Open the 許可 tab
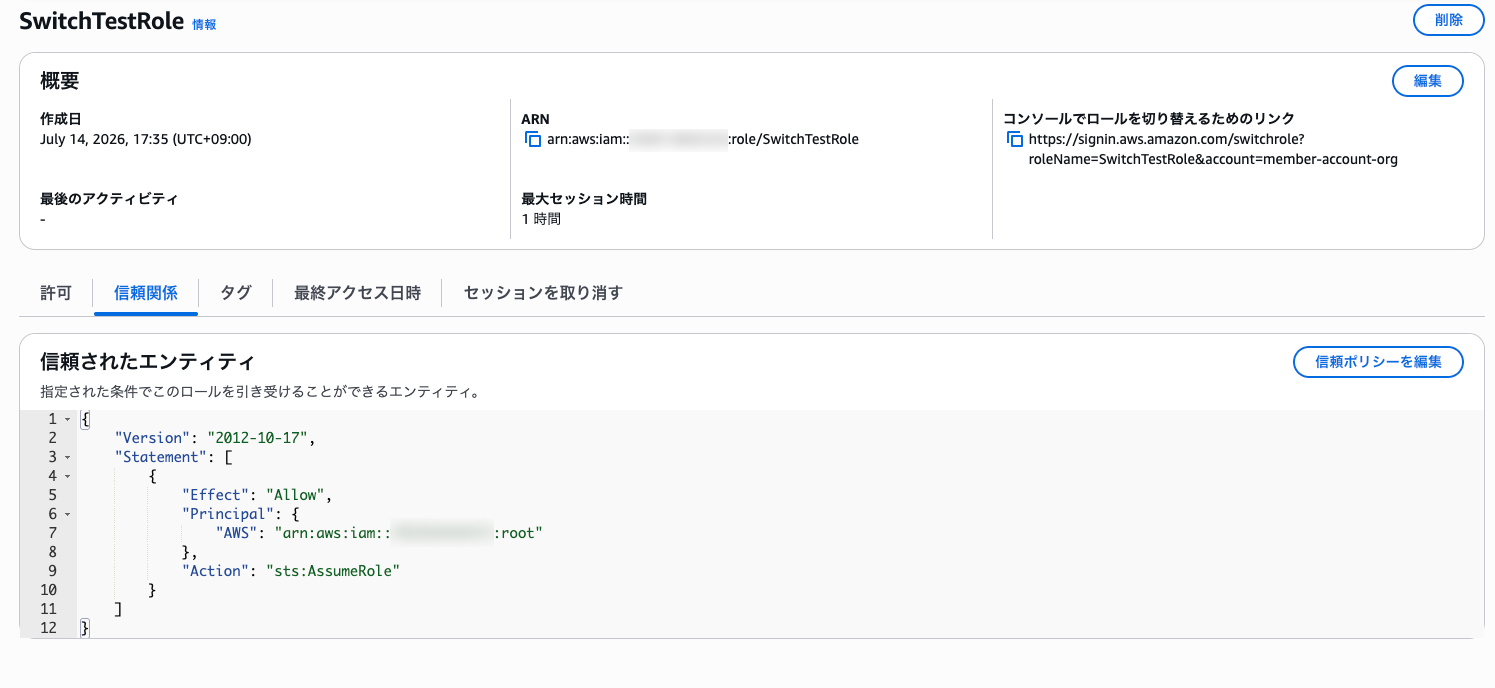Viewport: 1495px width, 688px height. pos(56,293)
